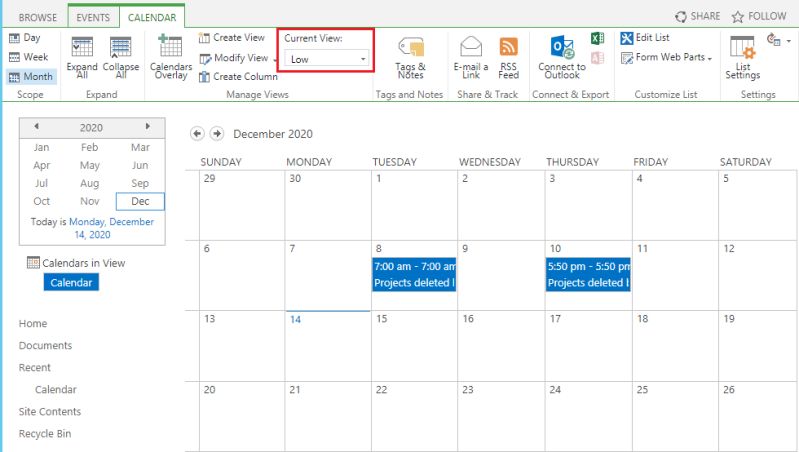Click the settings group small dropdown arrow

click(789, 41)
